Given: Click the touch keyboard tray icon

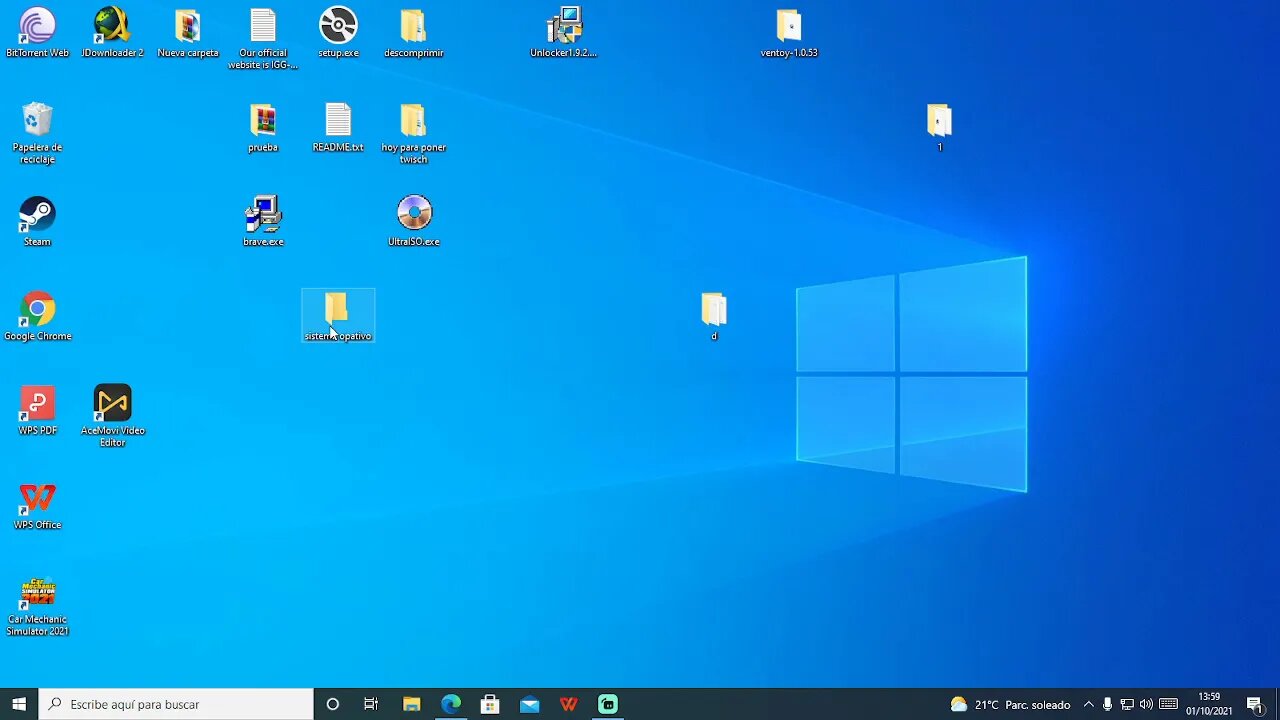Looking at the screenshot, I should pyautogui.click(x=1168, y=704).
